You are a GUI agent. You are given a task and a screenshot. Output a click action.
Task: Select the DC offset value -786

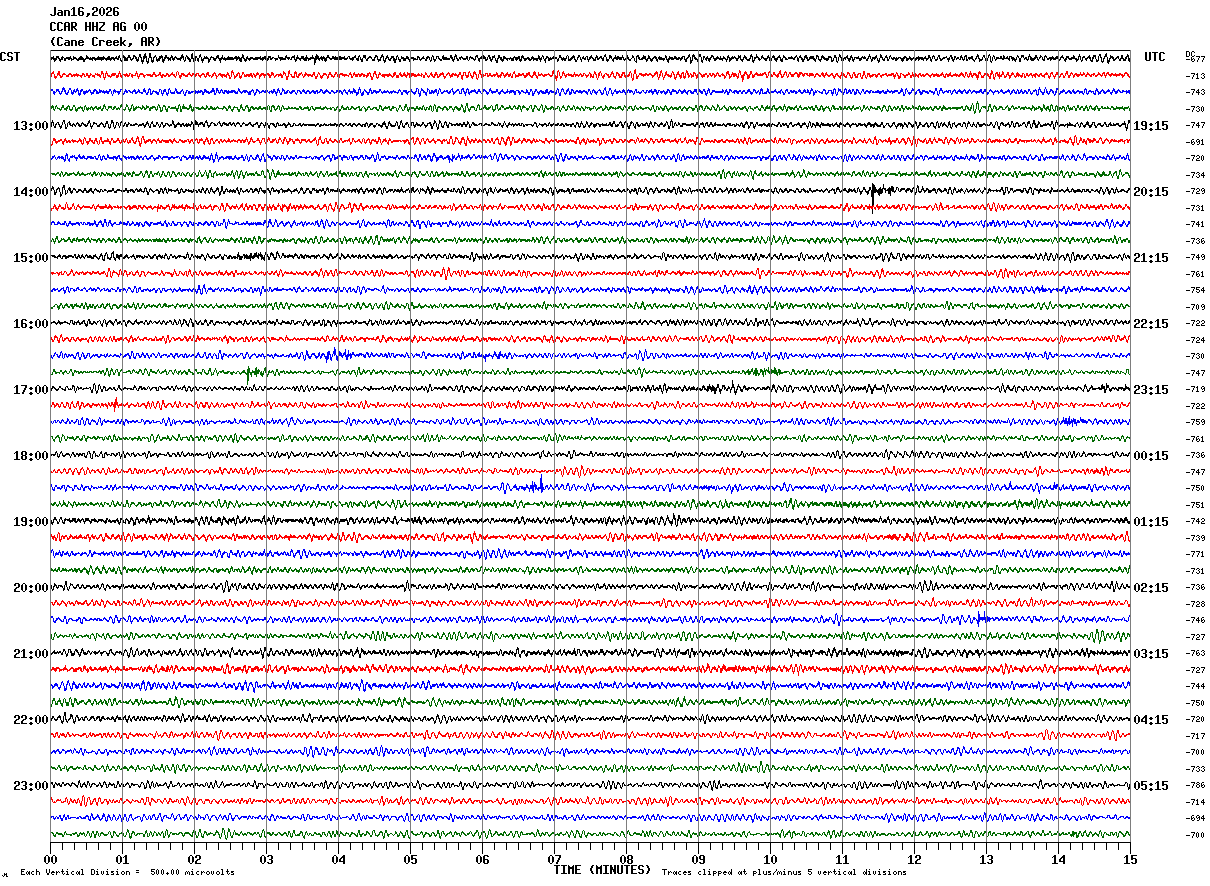click(x=1196, y=785)
